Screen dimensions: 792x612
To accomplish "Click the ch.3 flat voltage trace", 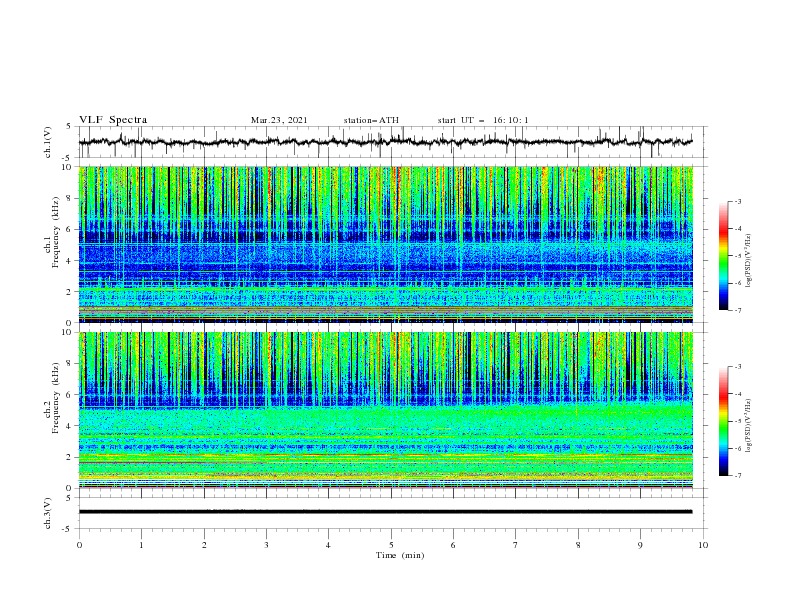I will pyautogui.click(x=385, y=512).
